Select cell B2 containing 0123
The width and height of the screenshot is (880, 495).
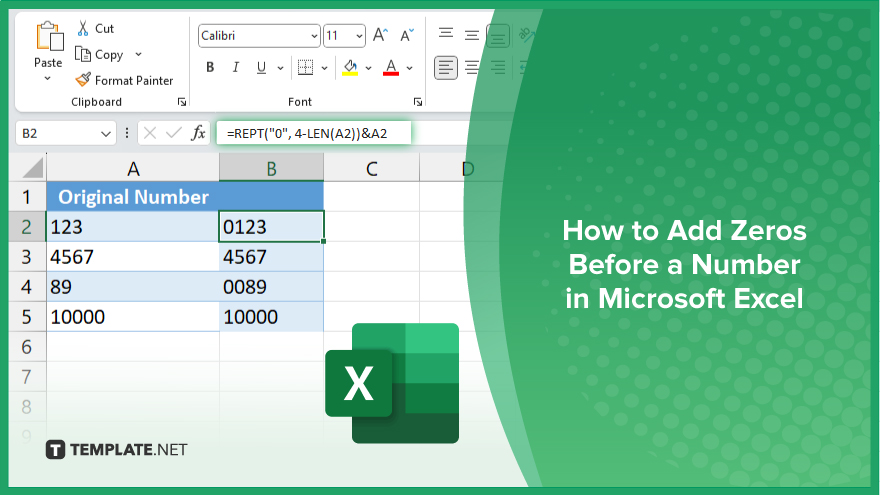271,227
